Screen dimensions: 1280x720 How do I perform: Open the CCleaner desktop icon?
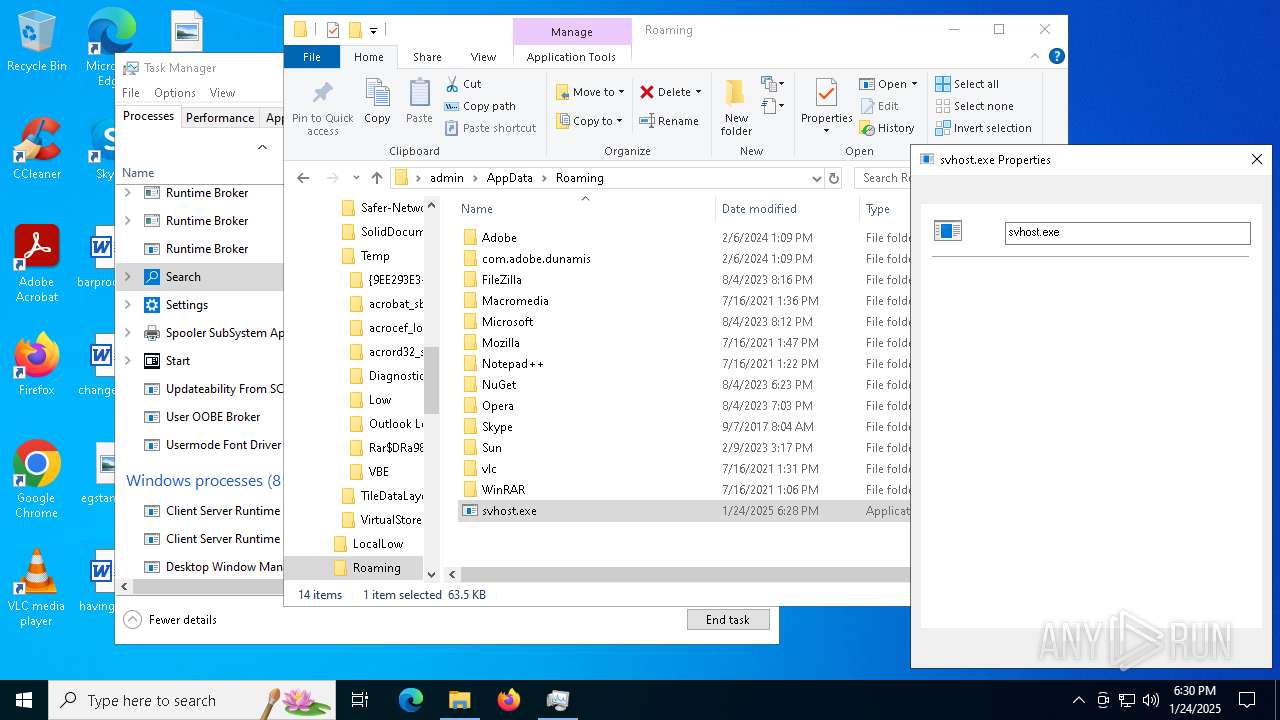[x=37, y=149]
